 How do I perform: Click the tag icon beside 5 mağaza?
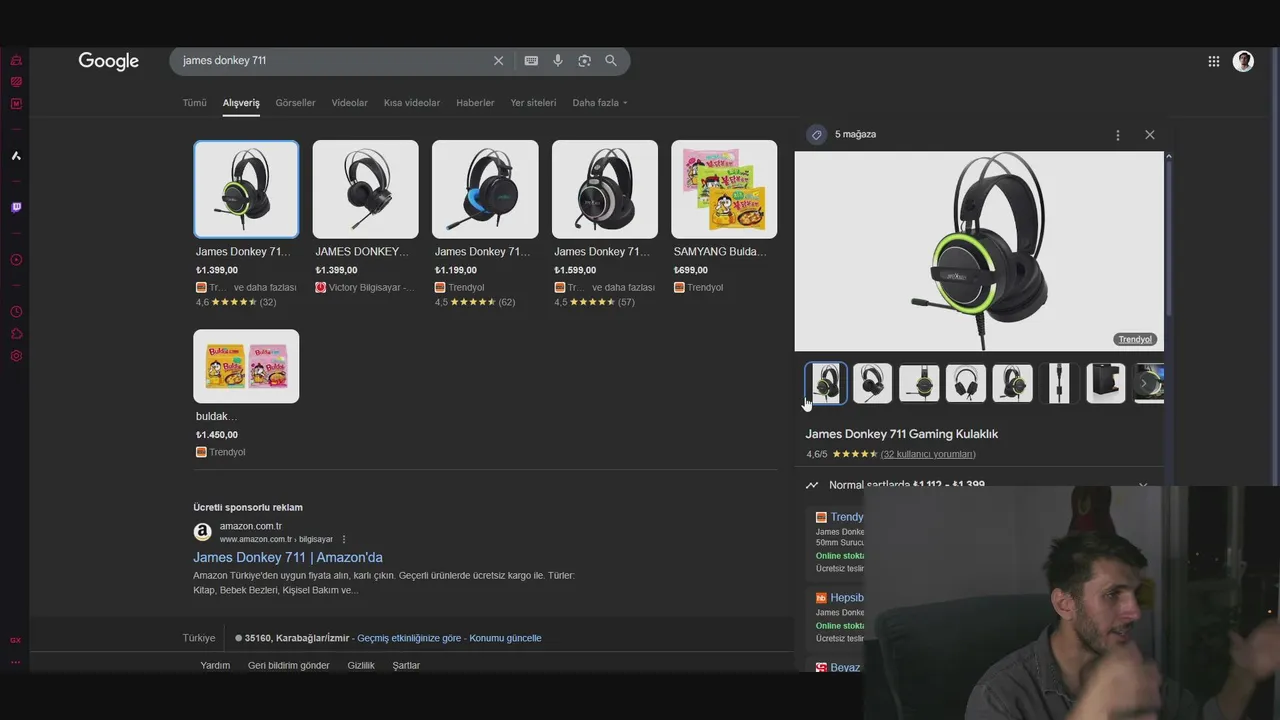817,135
